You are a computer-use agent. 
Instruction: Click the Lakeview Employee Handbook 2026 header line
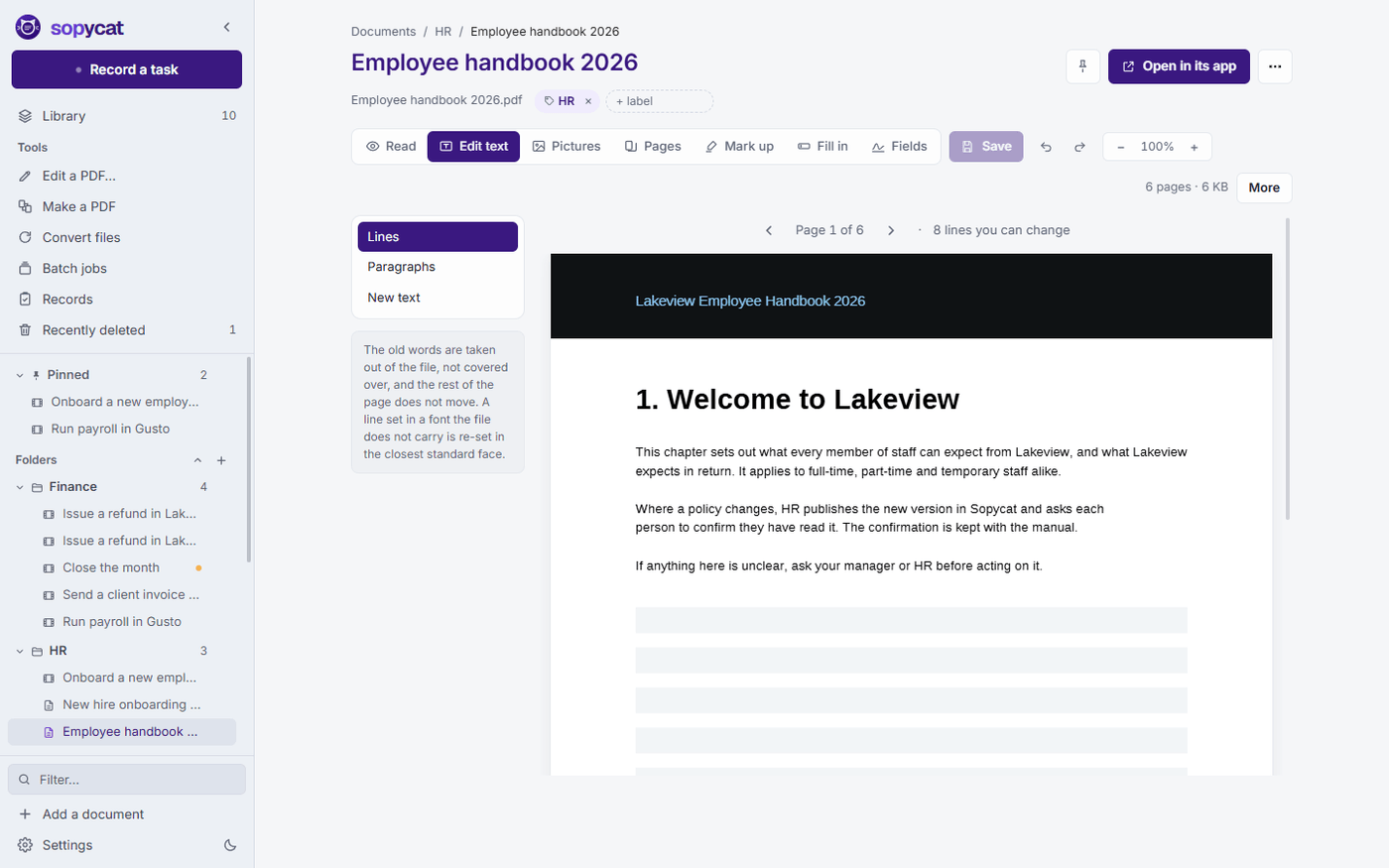[x=750, y=301]
